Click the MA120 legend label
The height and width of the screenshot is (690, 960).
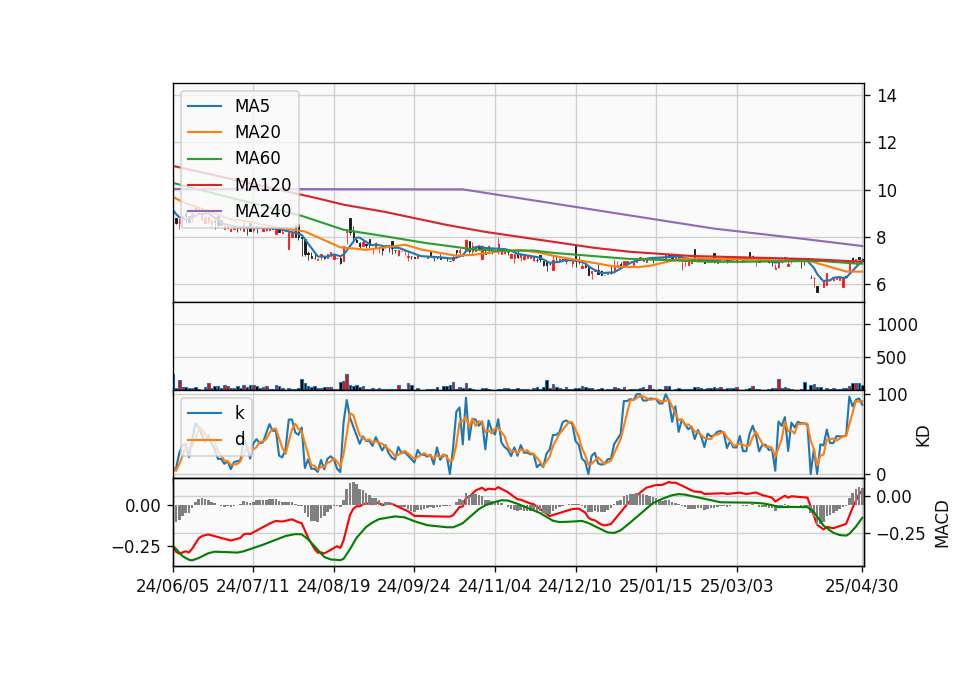263,185
